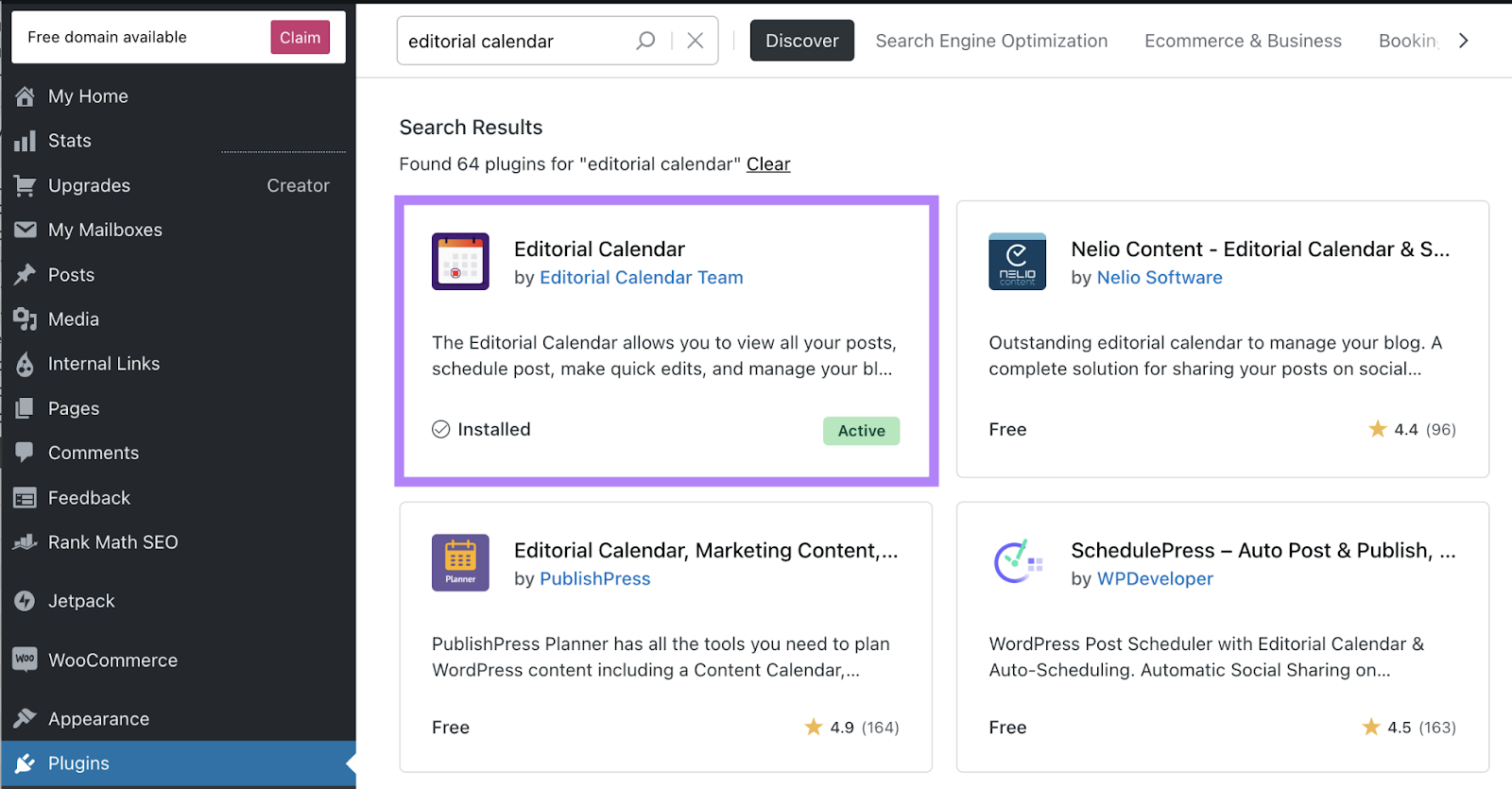This screenshot has height=789, width=1512.
Task: Clear the search results link
Action: click(x=768, y=164)
